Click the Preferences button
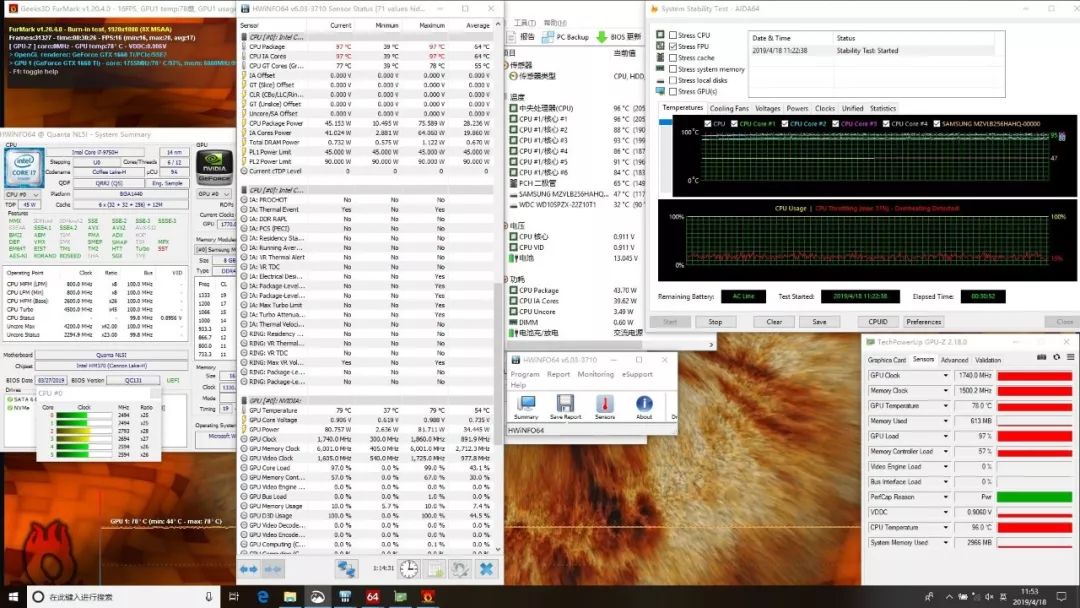Image resolution: width=1080 pixels, height=608 pixels. [924, 322]
